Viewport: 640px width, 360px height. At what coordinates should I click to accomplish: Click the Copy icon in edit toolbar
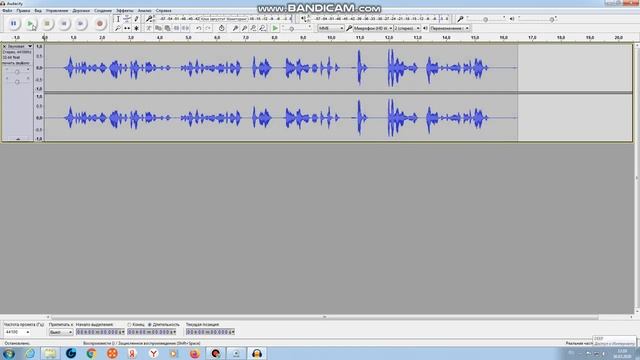point(158,28)
